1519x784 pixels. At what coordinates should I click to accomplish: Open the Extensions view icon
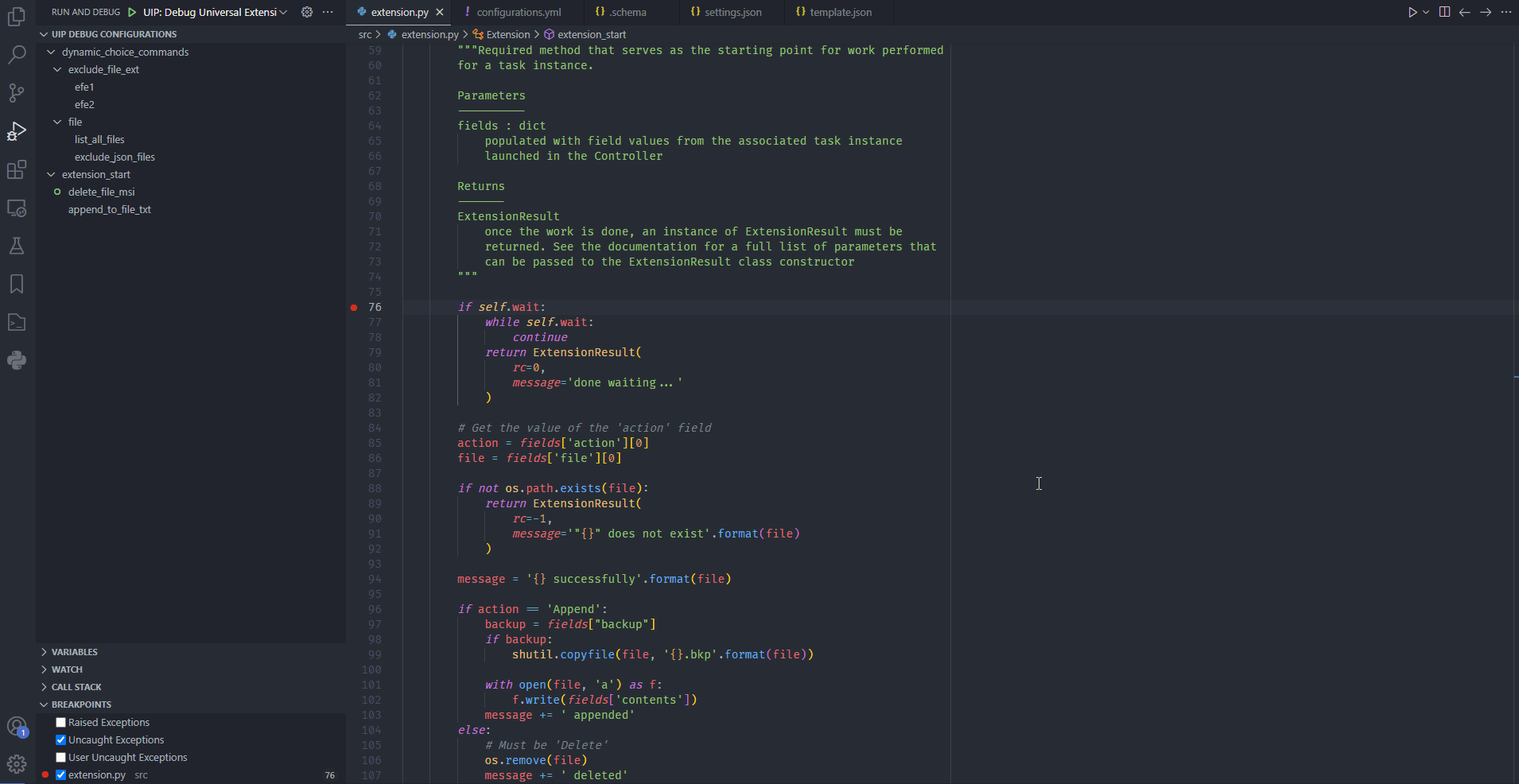point(17,169)
